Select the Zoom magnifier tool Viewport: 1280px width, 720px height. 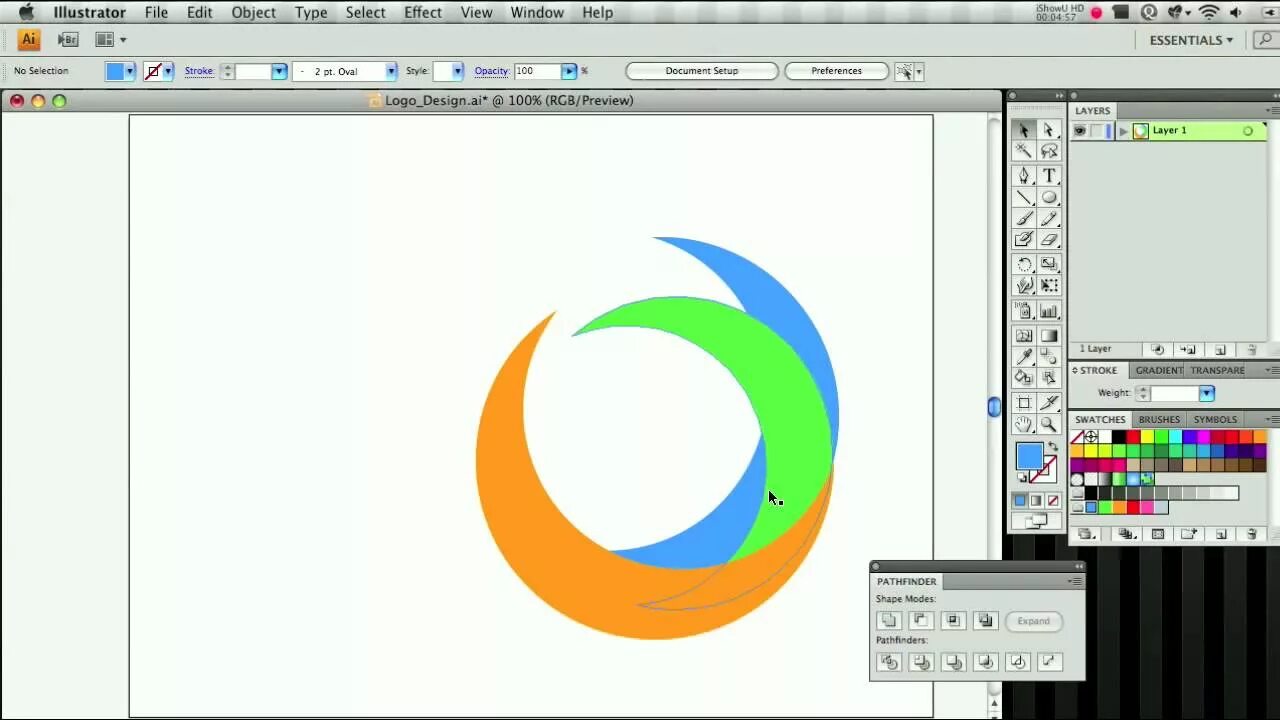(1049, 424)
